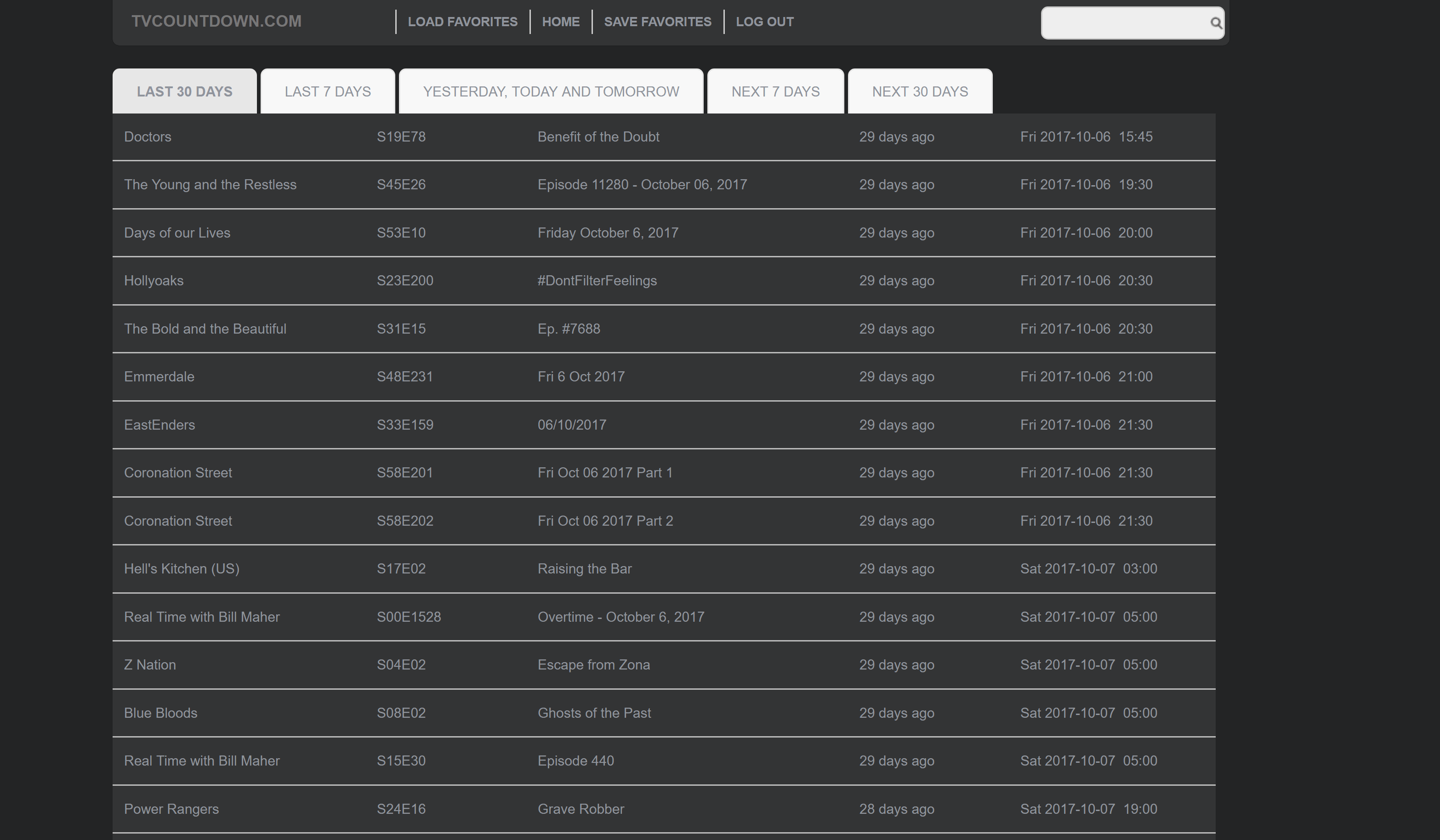Click the S19E78 episode code

pos(401,136)
